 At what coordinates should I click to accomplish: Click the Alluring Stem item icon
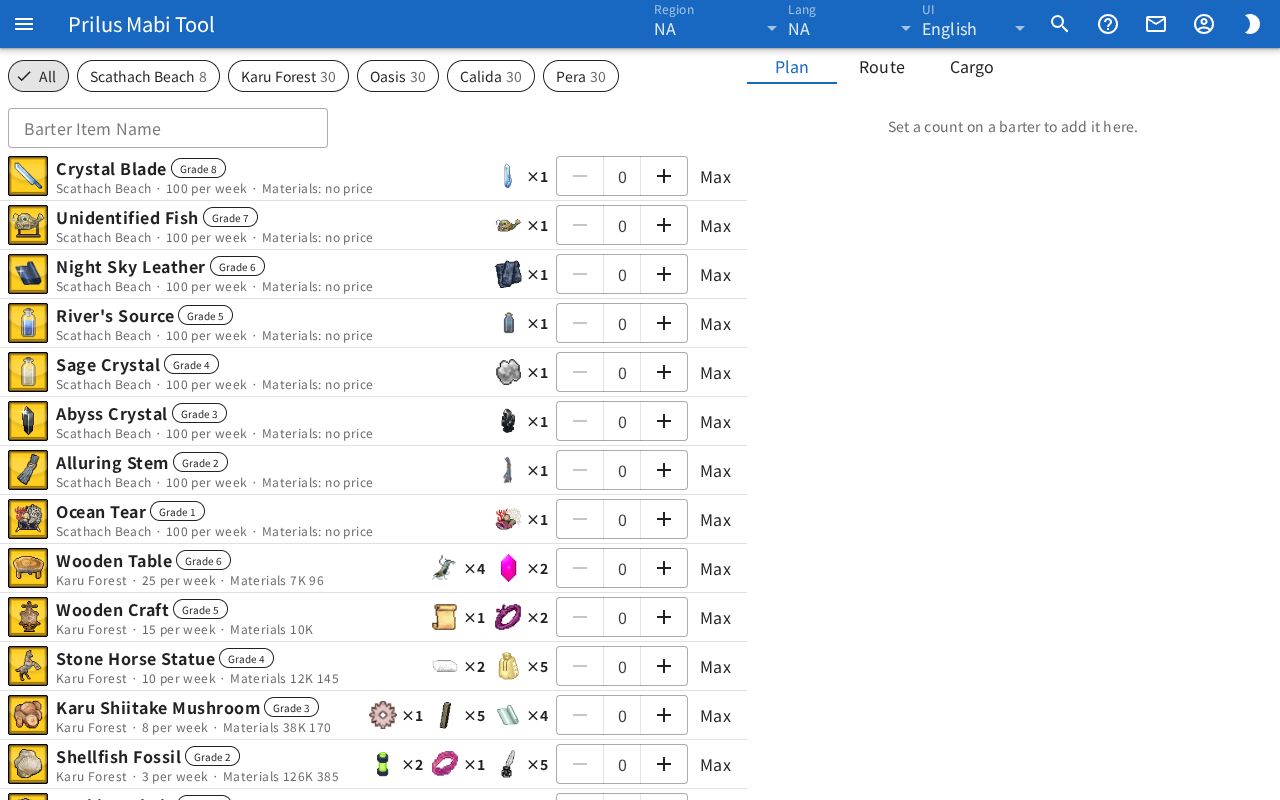point(28,470)
